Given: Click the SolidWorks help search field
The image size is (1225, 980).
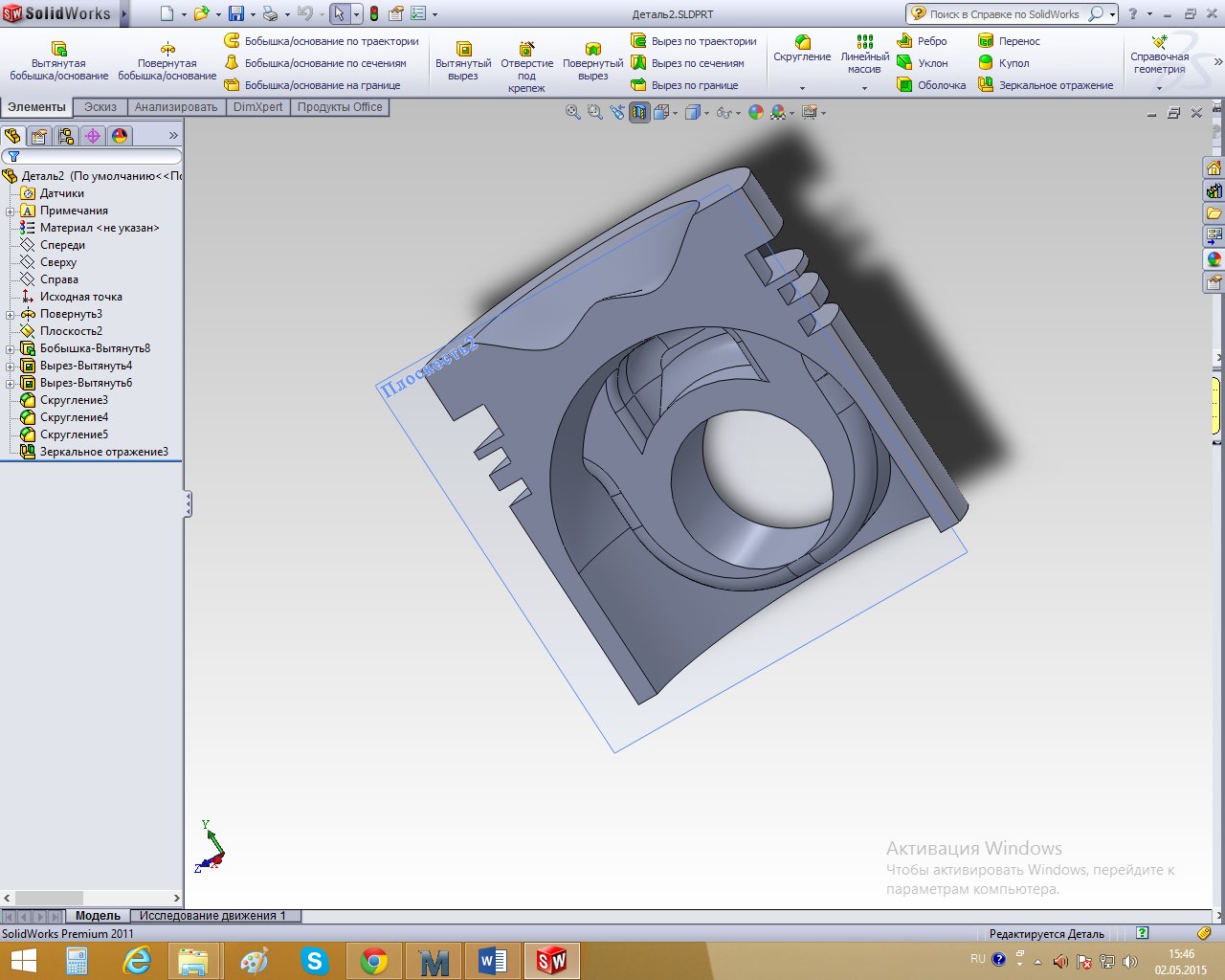Looking at the screenshot, I should point(1006,14).
